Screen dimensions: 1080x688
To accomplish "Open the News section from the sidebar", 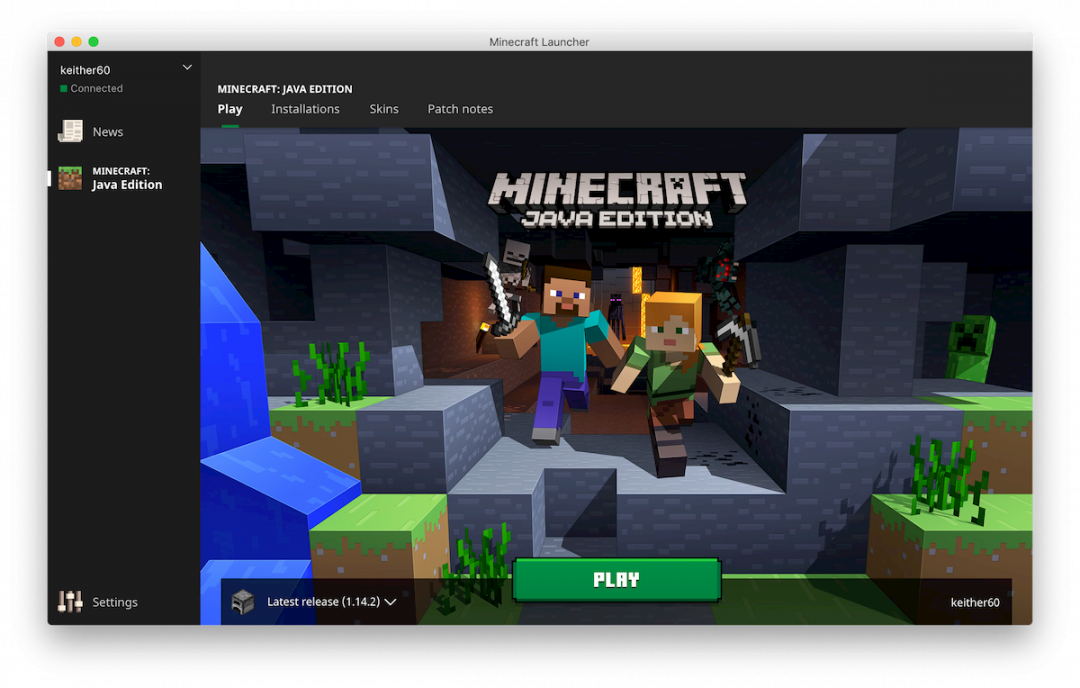I will pyautogui.click(x=105, y=131).
